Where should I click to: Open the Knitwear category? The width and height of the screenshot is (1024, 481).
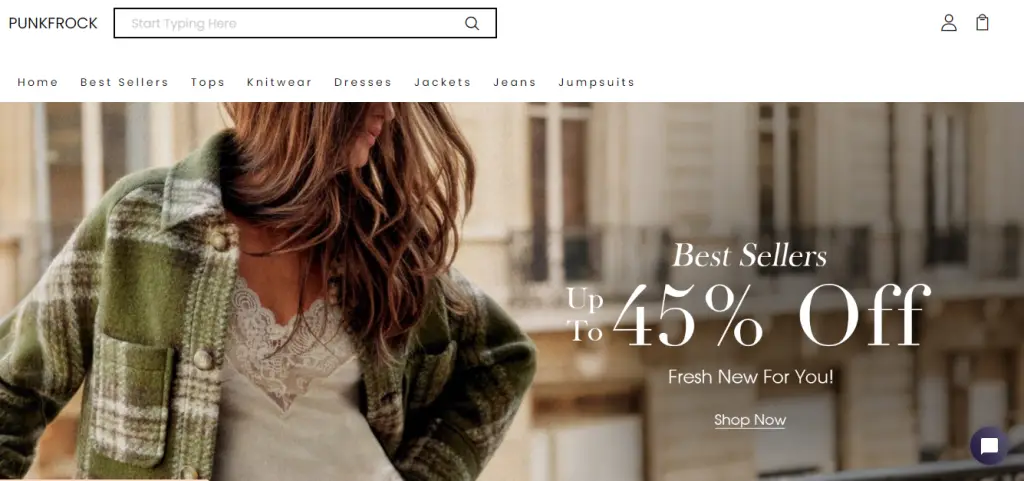click(280, 82)
